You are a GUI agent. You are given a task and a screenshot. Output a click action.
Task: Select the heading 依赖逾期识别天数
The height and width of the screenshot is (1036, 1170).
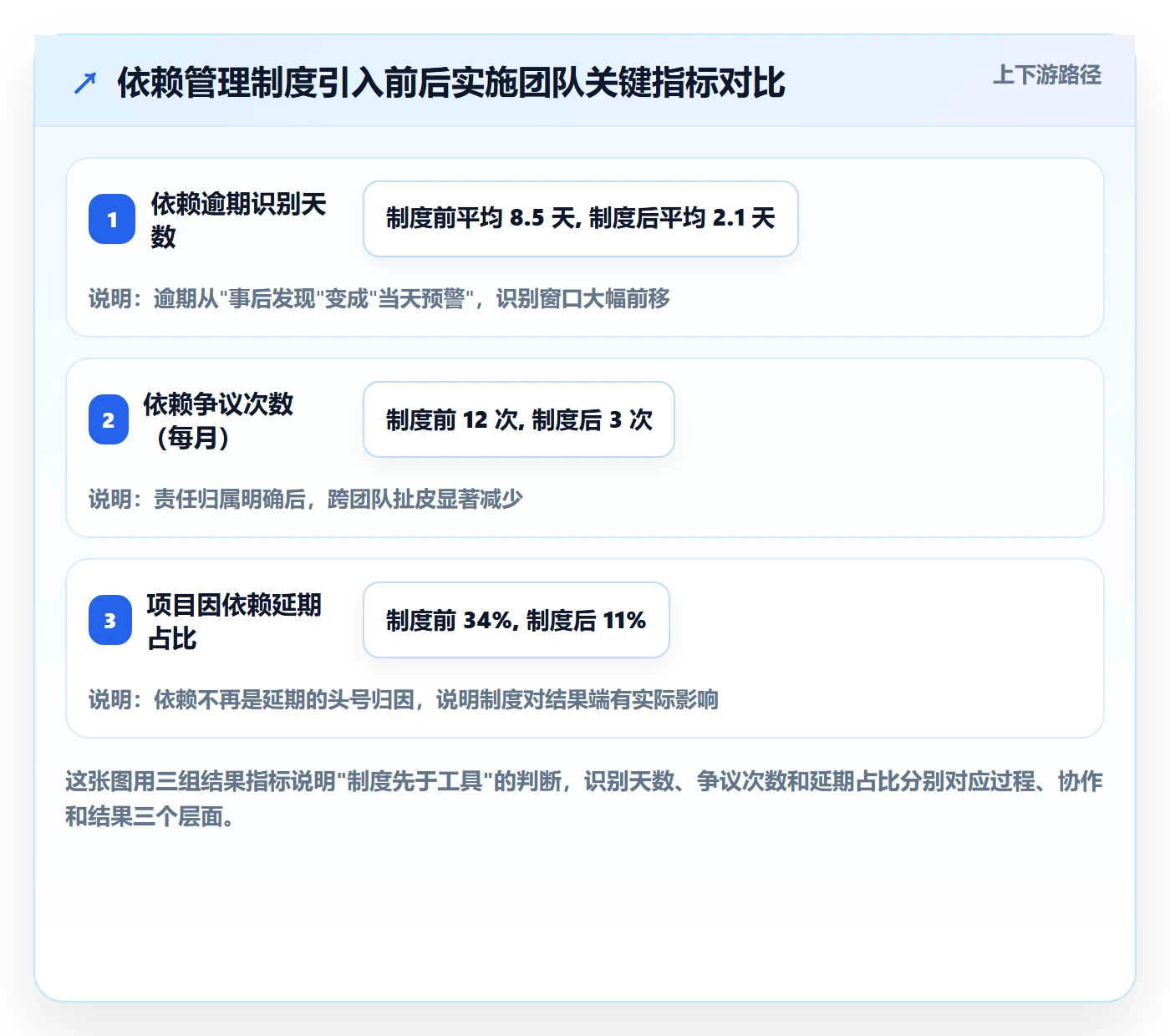238,220
